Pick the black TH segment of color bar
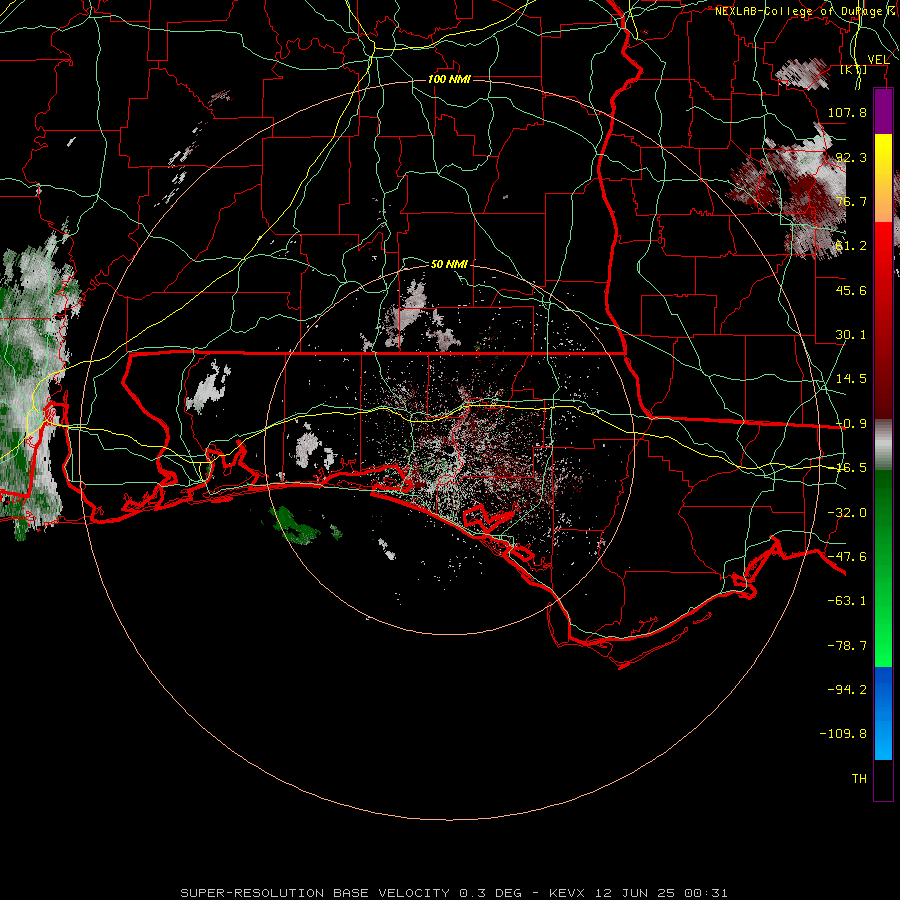Image resolution: width=900 pixels, height=900 pixels. tap(883, 780)
